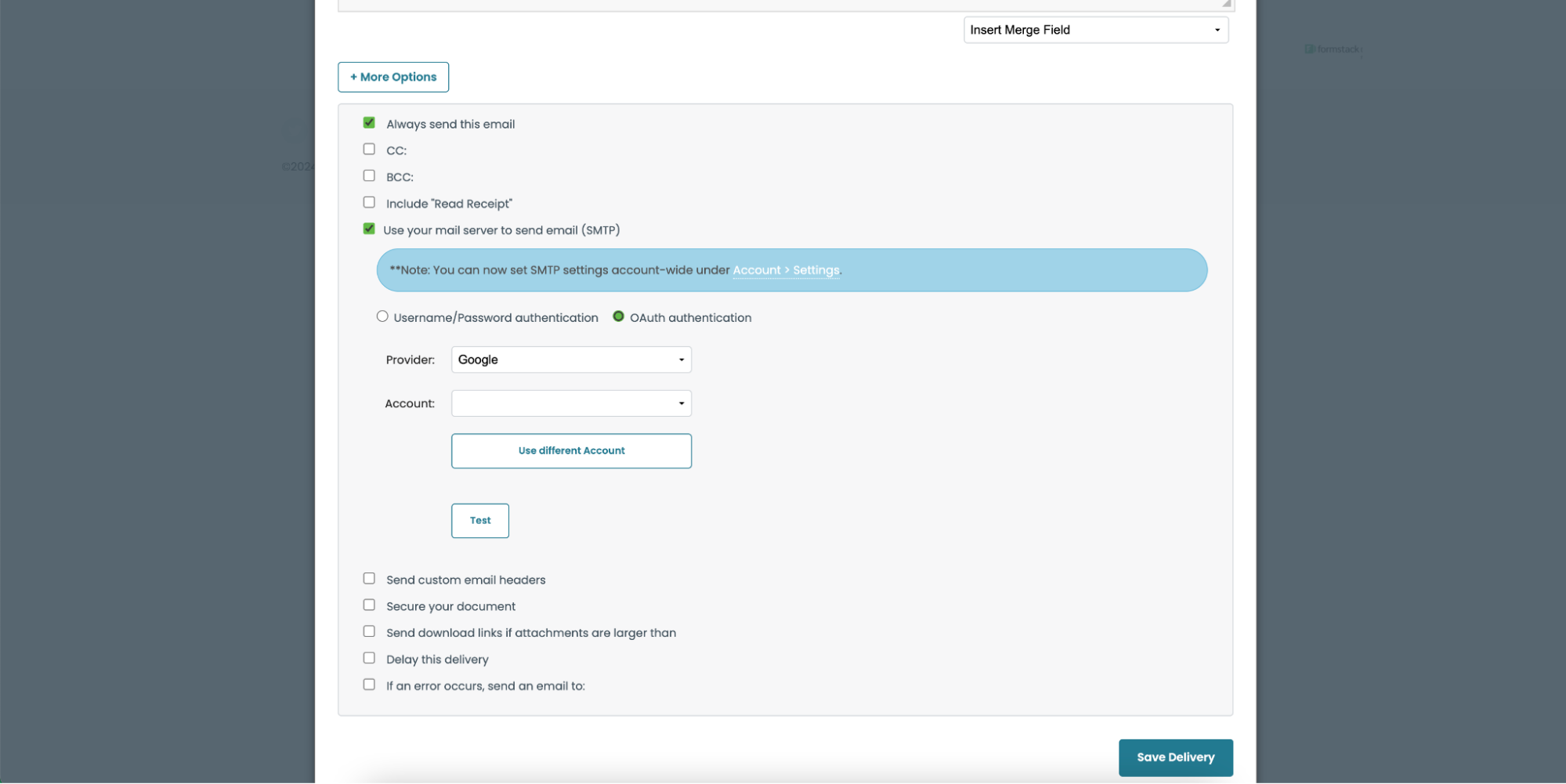
Task: Tick Include Read Receipt option
Action: coord(369,203)
